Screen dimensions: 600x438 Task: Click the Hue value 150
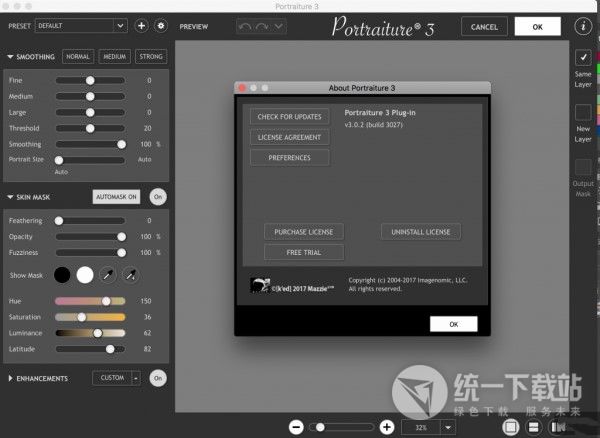146,301
